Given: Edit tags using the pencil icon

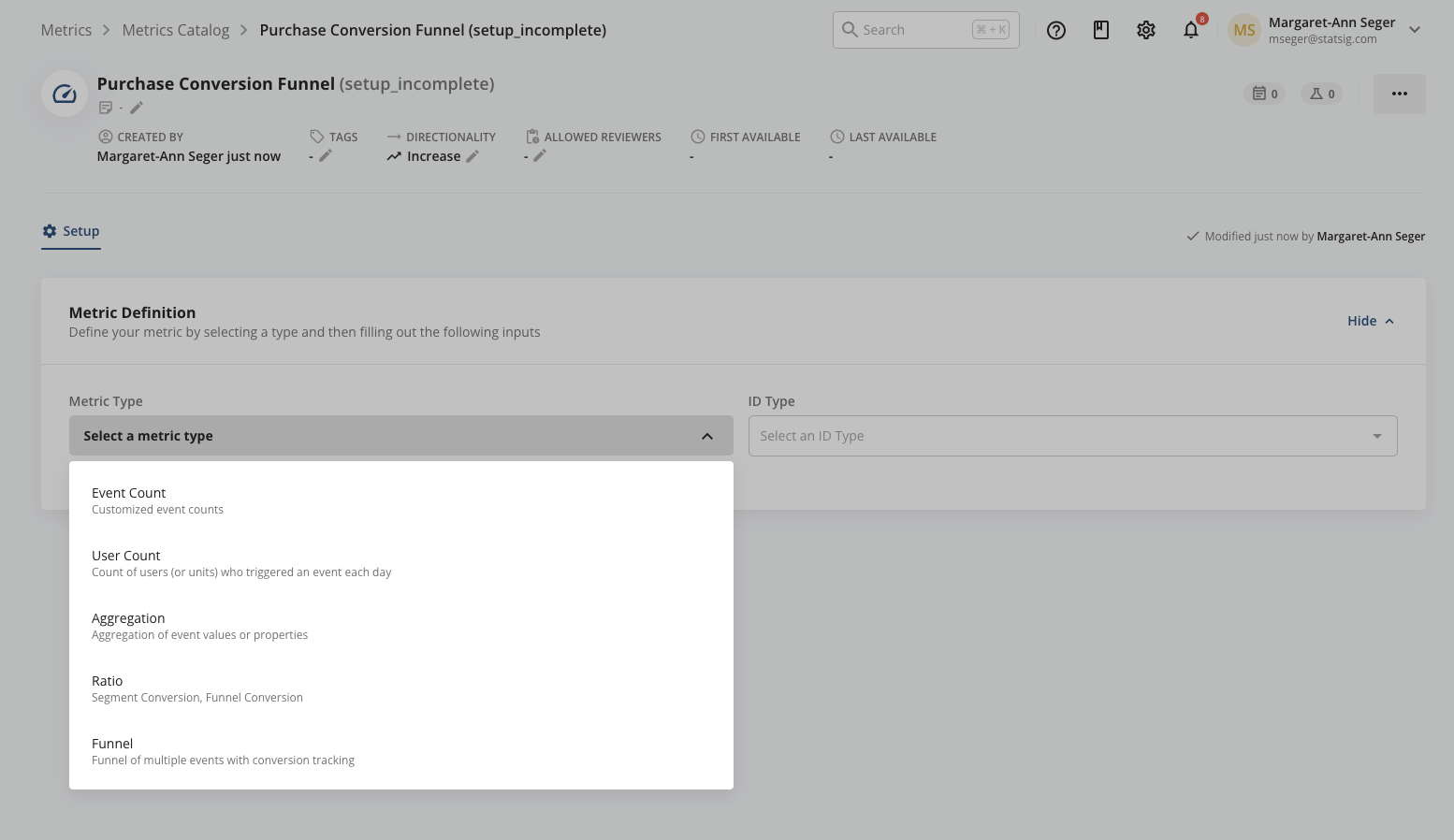Looking at the screenshot, I should pyautogui.click(x=326, y=156).
